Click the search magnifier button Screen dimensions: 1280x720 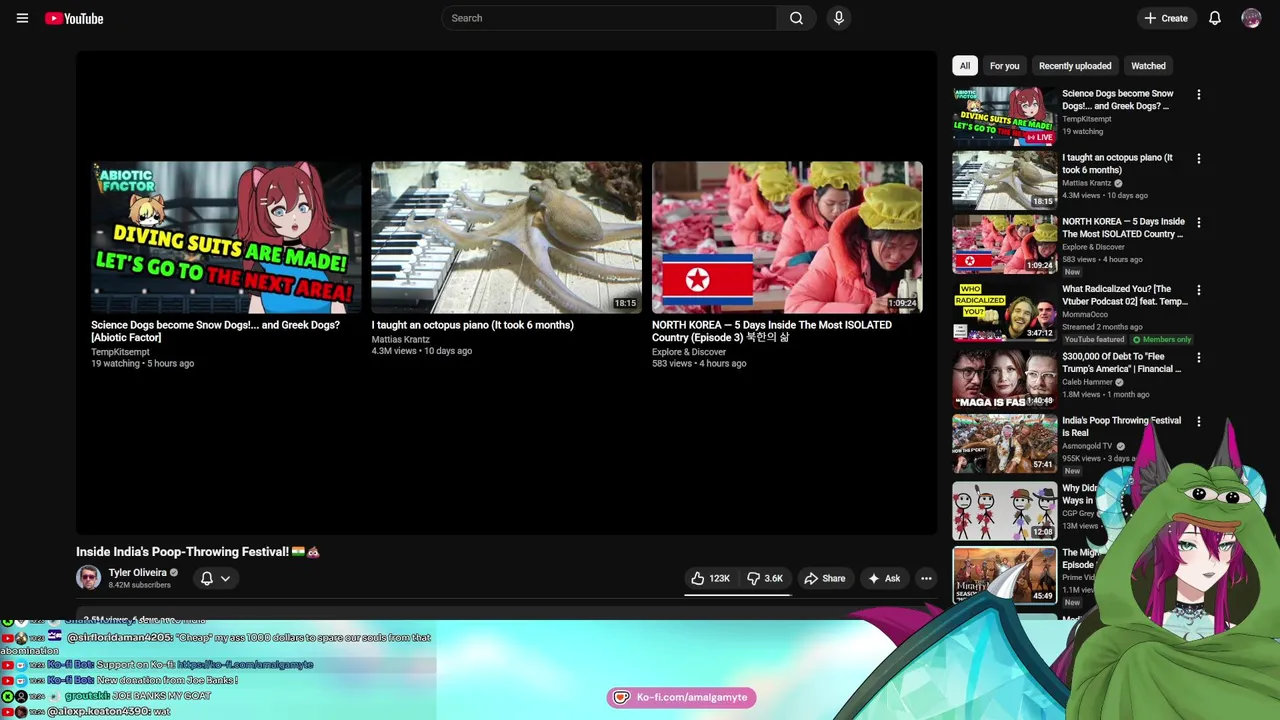[796, 18]
